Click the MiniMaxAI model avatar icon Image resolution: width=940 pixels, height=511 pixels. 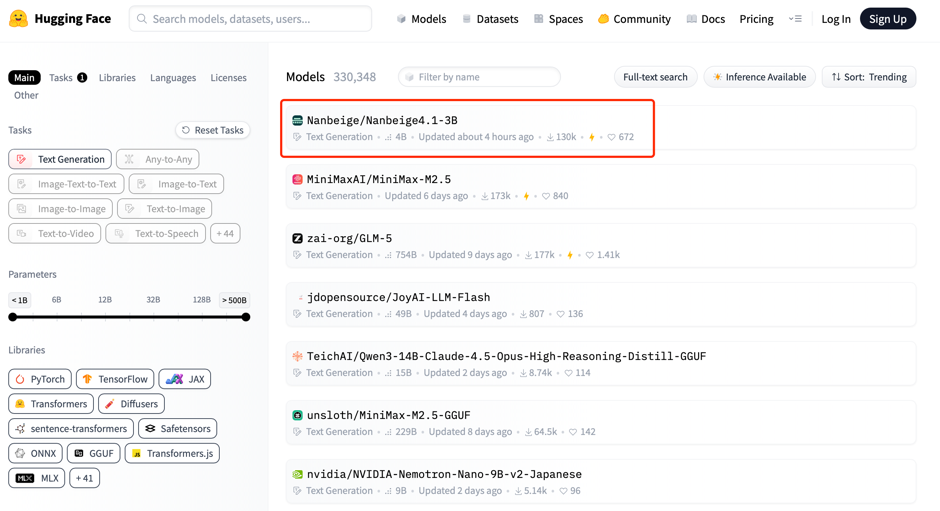tap(297, 179)
